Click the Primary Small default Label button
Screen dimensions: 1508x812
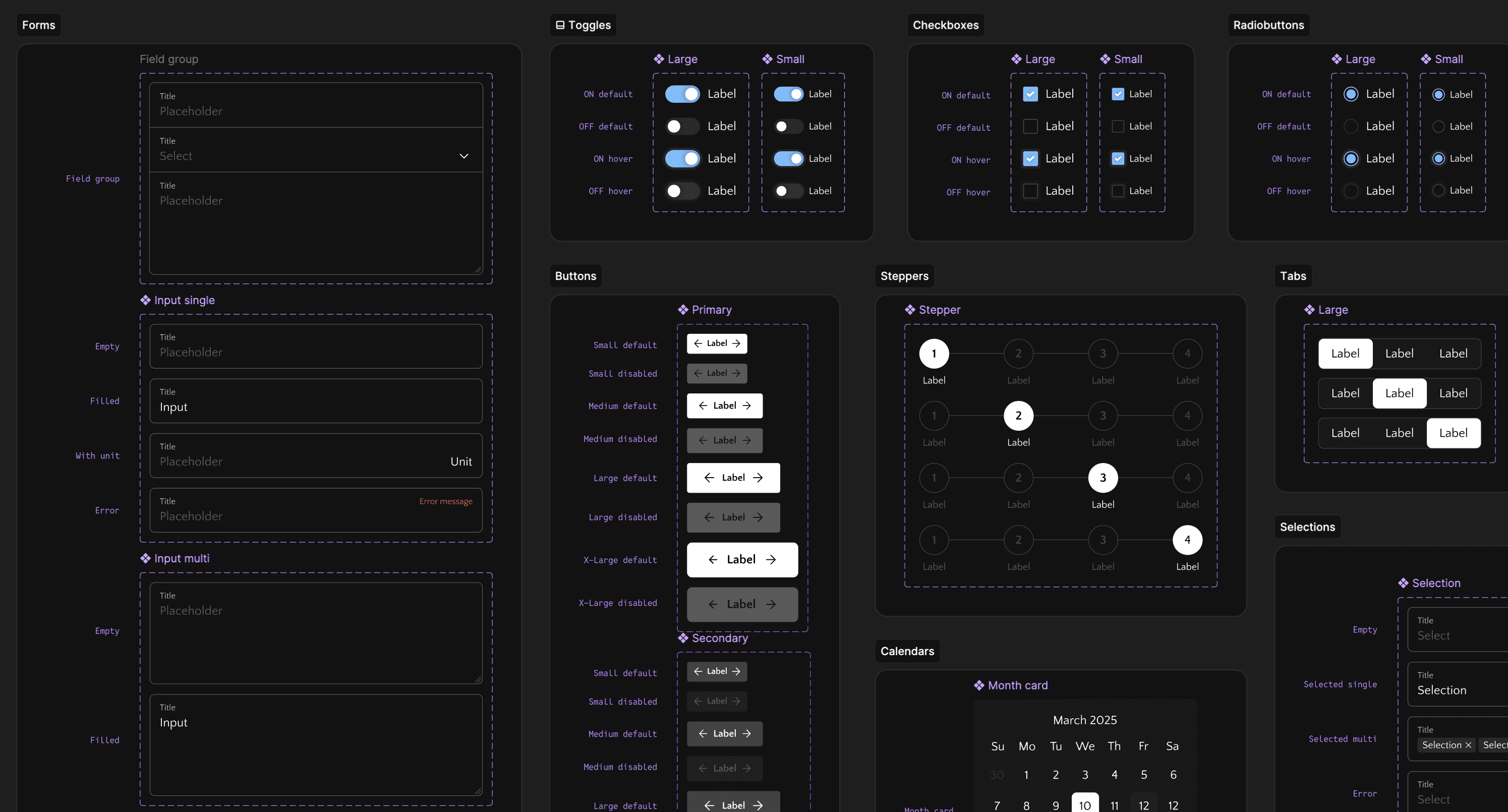(717, 343)
